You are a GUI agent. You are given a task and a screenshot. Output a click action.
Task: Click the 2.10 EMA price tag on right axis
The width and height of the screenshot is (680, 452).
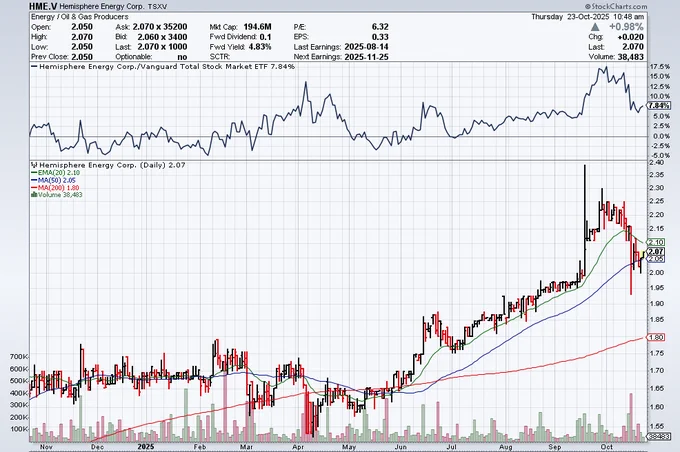click(x=656, y=242)
